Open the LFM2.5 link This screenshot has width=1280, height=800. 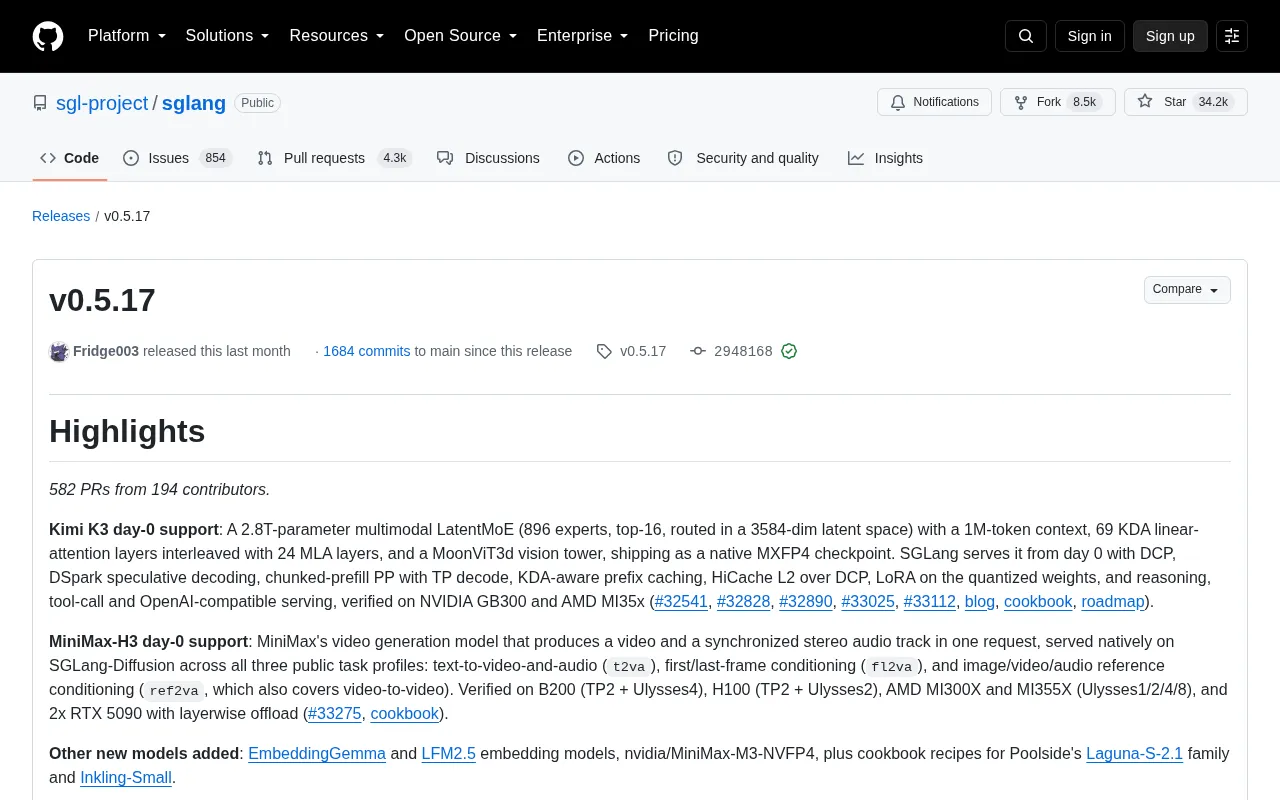tap(449, 753)
